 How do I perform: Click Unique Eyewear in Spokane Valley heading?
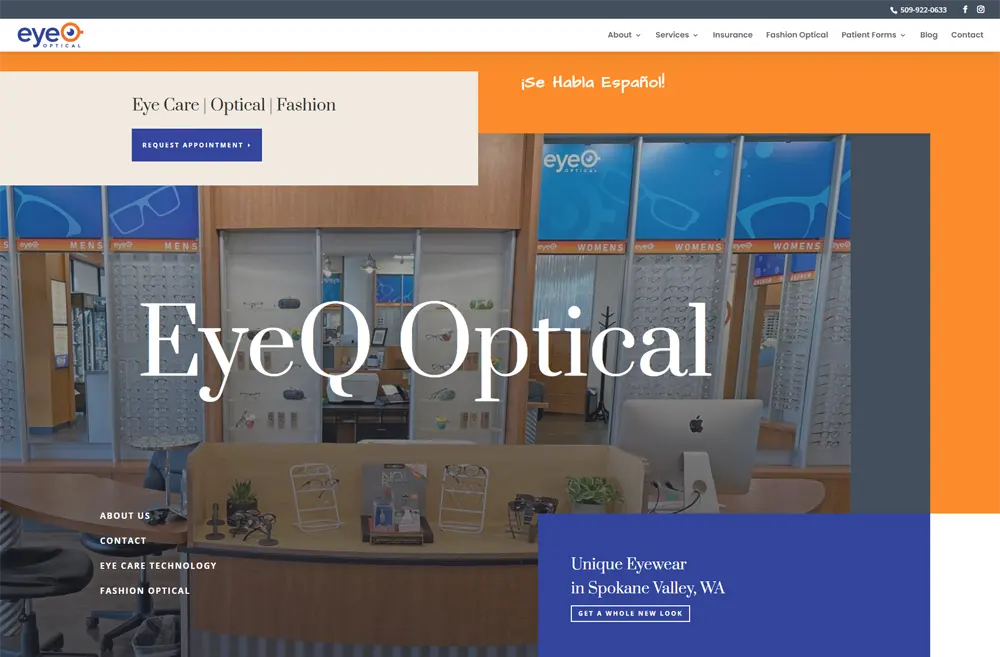(647, 576)
